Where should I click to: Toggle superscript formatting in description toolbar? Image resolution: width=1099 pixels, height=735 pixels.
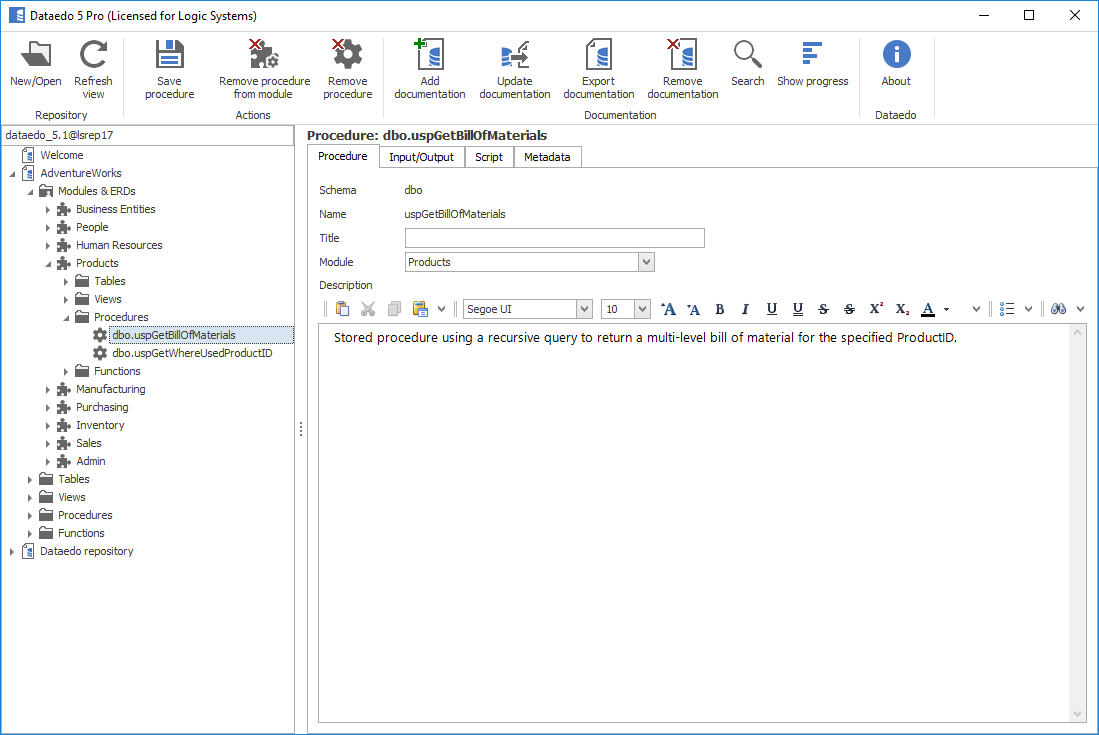click(x=876, y=309)
